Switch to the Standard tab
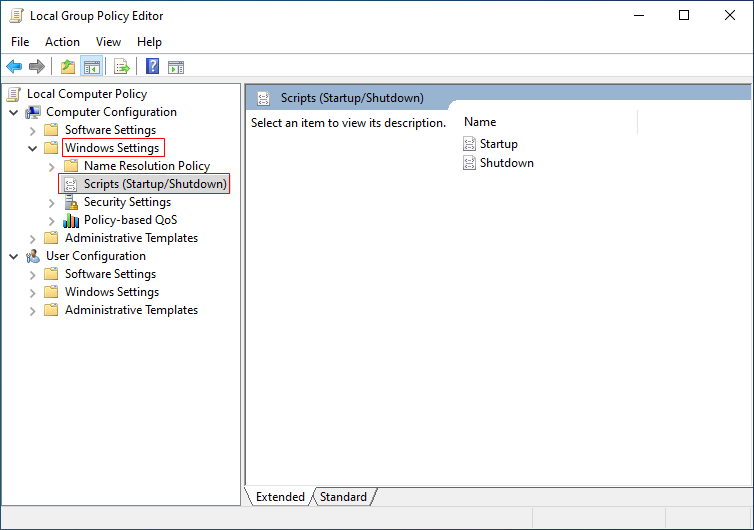 [x=343, y=496]
